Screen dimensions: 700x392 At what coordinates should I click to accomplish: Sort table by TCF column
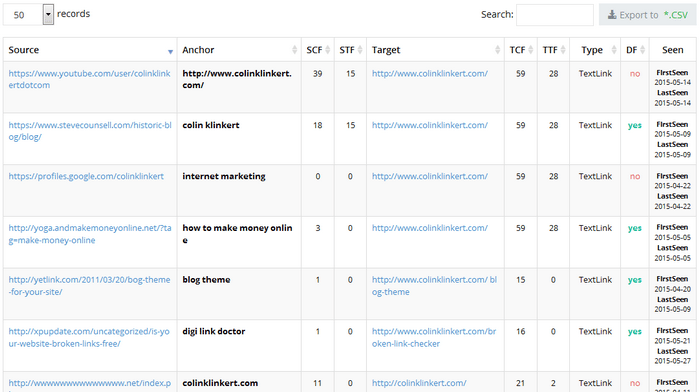click(x=521, y=50)
